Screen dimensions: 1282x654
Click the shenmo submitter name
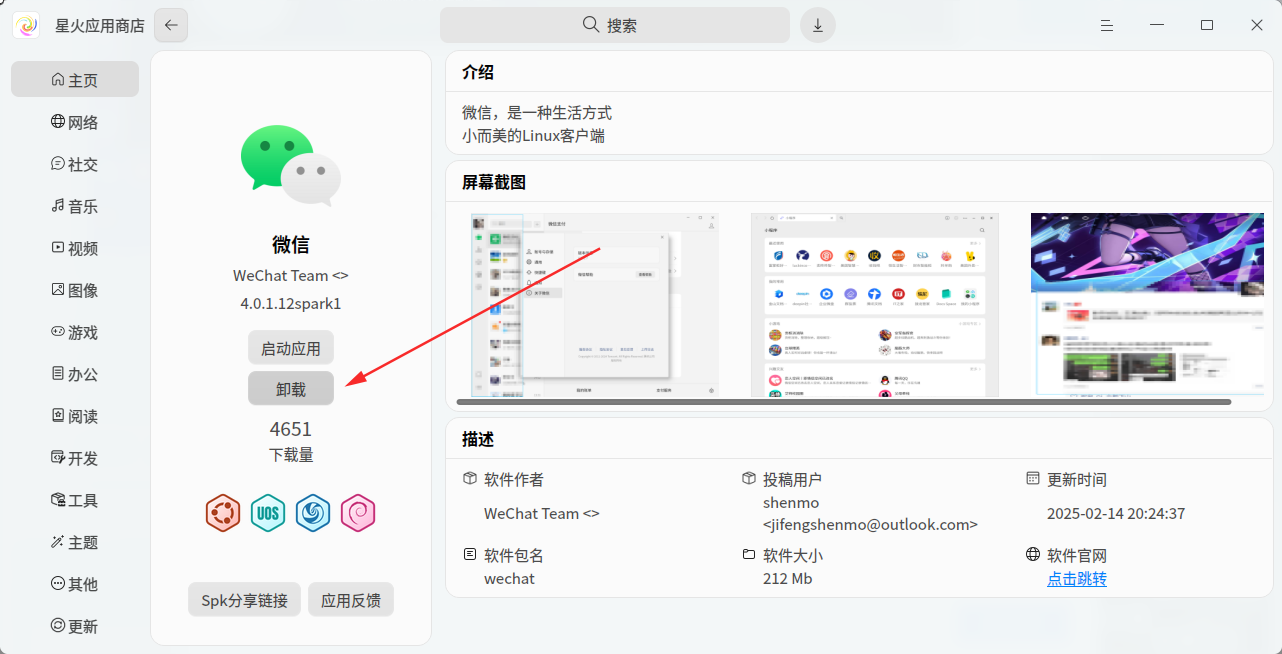[x=791, y=503]
